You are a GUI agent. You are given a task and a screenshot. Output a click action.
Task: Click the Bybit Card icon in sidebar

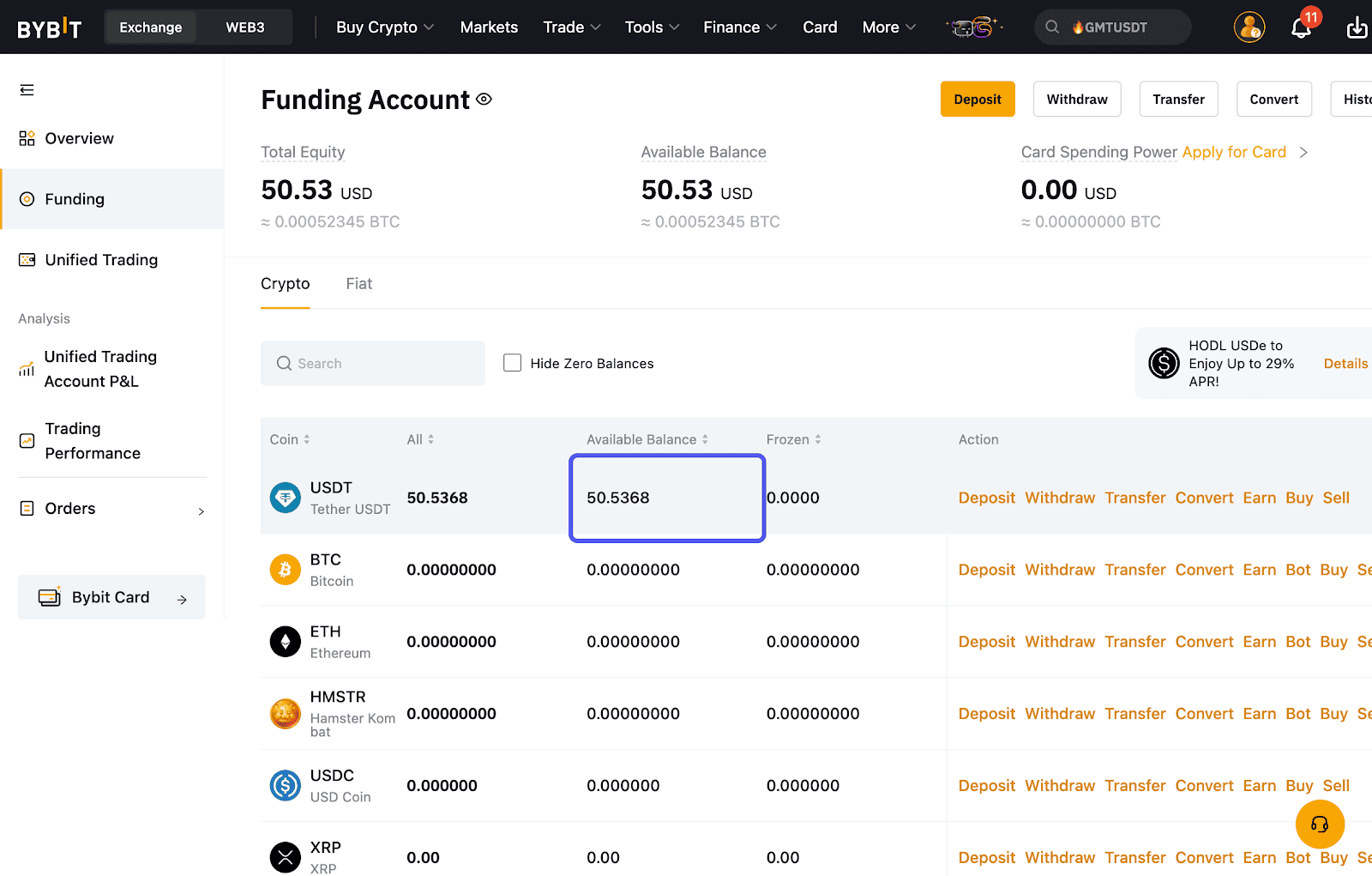tap(49, 596)
